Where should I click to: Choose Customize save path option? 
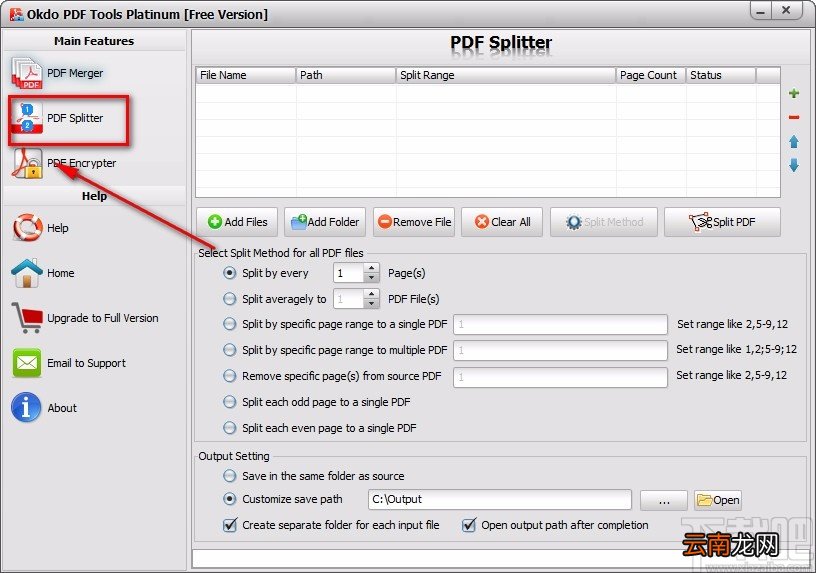[230, 499]
